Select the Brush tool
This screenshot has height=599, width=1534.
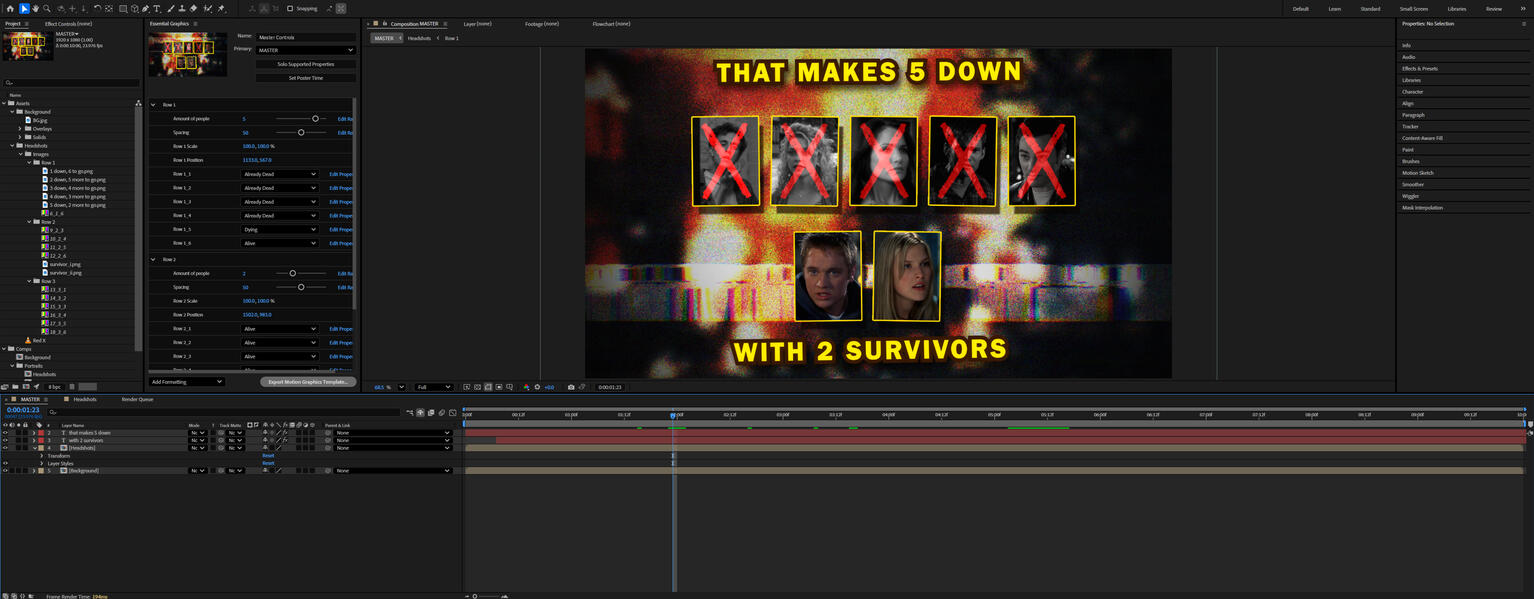pyautogui.click(x=171, y=8)
